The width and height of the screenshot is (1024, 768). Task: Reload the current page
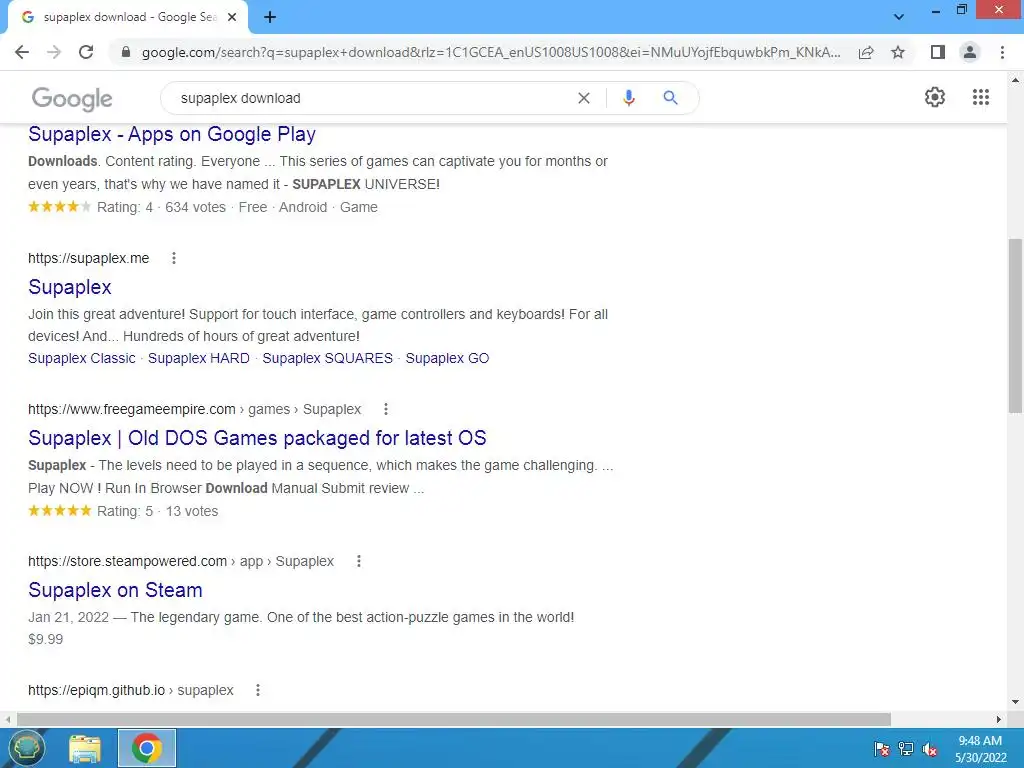tap(86, 52)
